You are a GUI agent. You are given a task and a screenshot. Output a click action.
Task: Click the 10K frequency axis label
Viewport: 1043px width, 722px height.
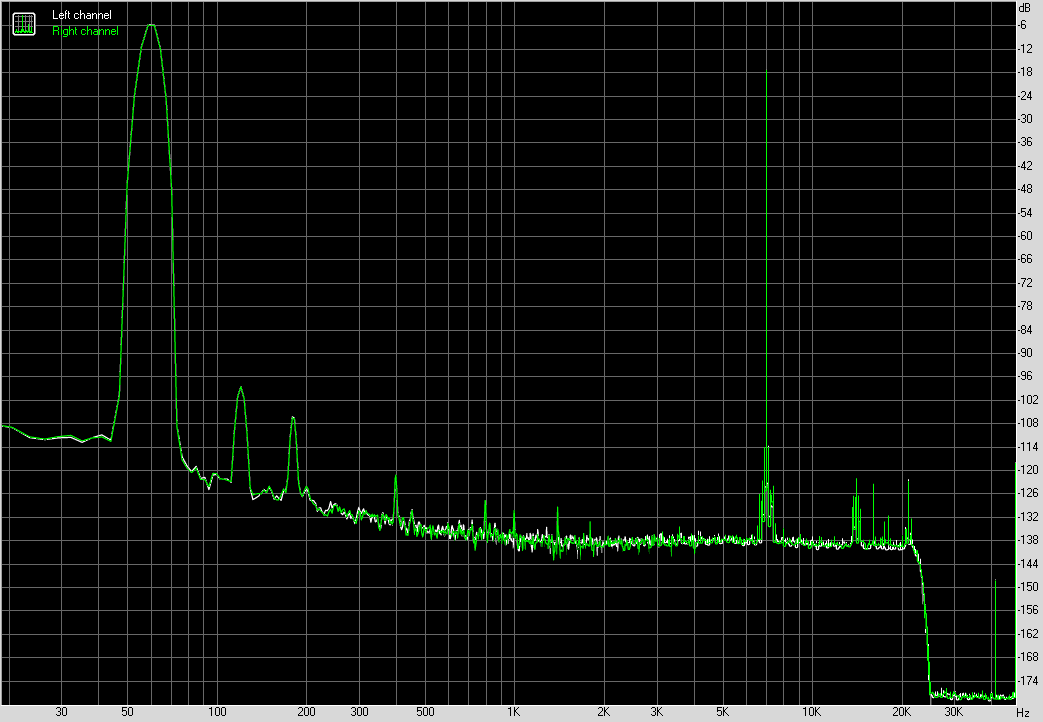click(811, 712)
